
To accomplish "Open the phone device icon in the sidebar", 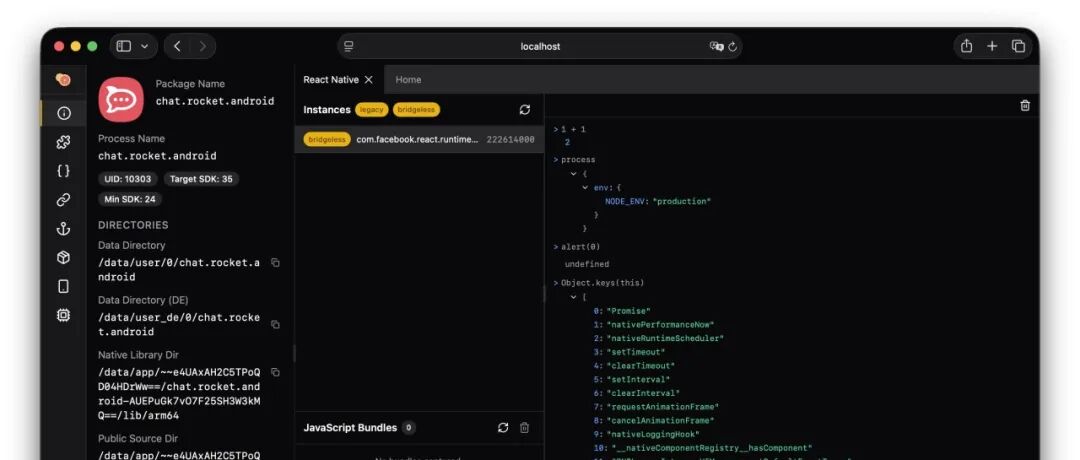I will tap(63, 286).
